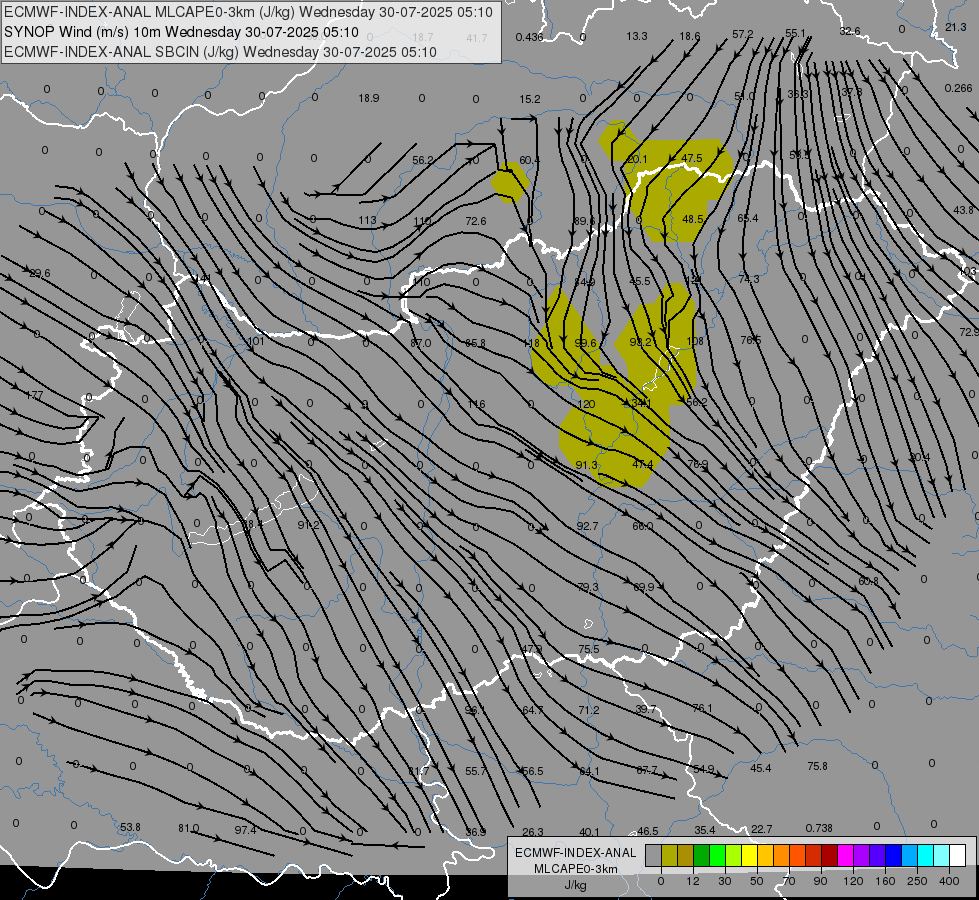
Task: Click the 72.6 value on the map
Action: pos(476,221)
